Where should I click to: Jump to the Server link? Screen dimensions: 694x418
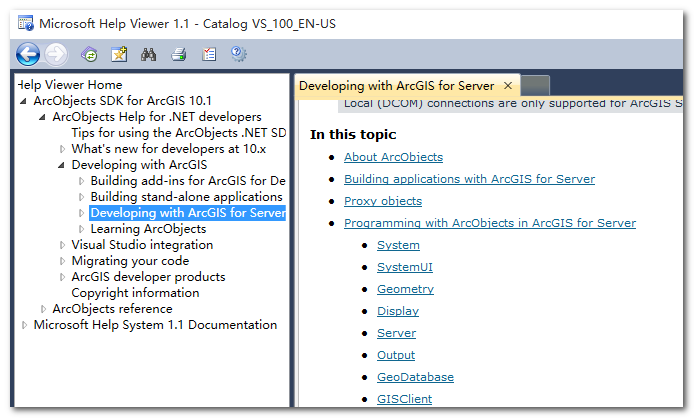[397, 333]
